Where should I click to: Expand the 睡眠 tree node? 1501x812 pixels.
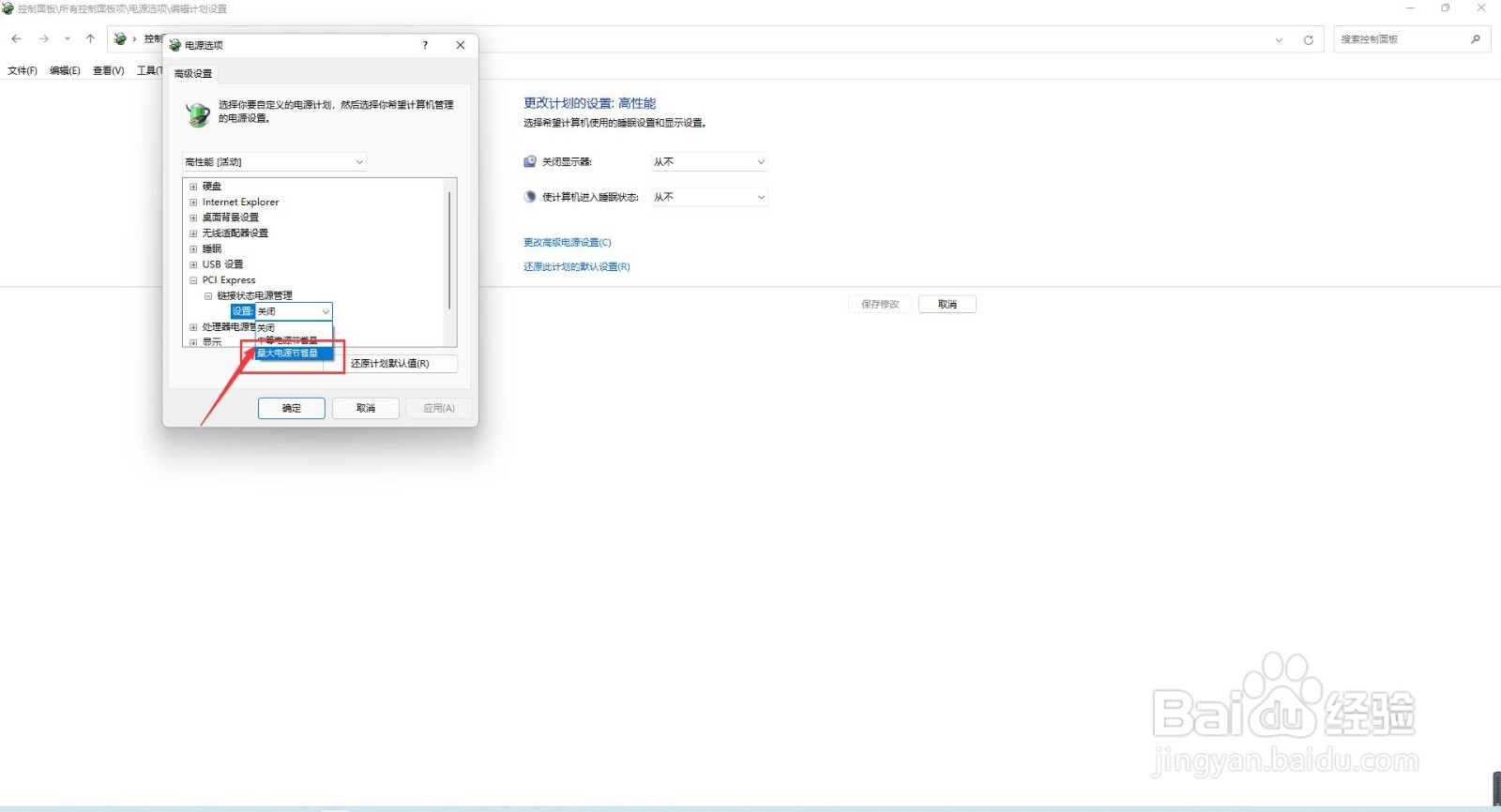click(x=193, y=248)
